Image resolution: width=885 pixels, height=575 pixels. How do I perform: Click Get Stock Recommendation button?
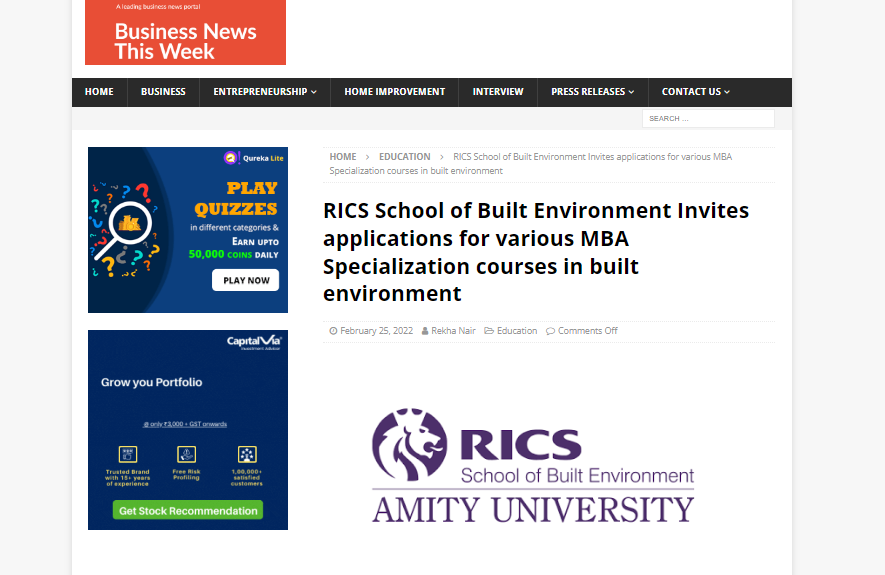click(188, 511)
